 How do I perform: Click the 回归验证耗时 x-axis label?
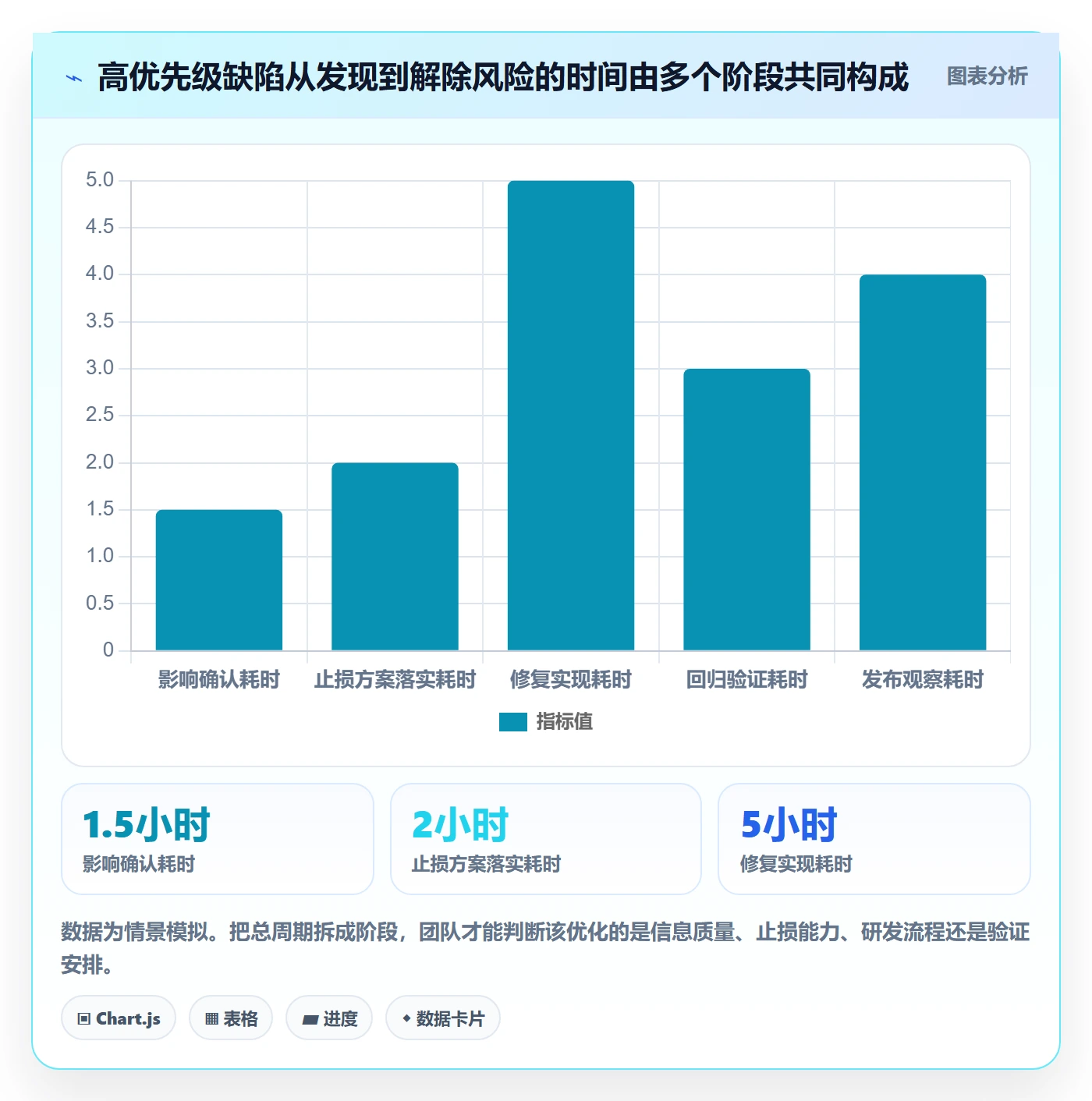(x=746, y=680)
